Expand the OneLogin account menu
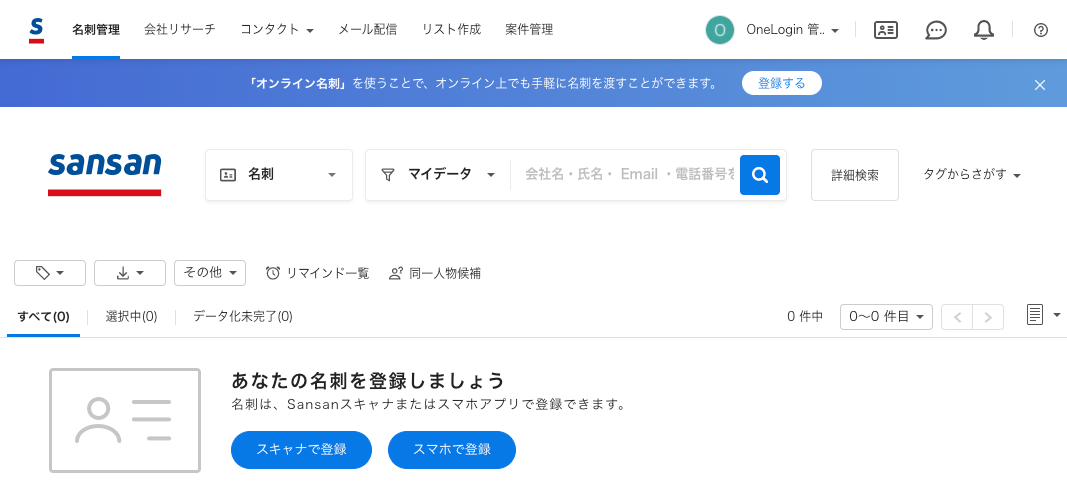The height and width of the screenshot is (504, 1067). coord(792,30)
